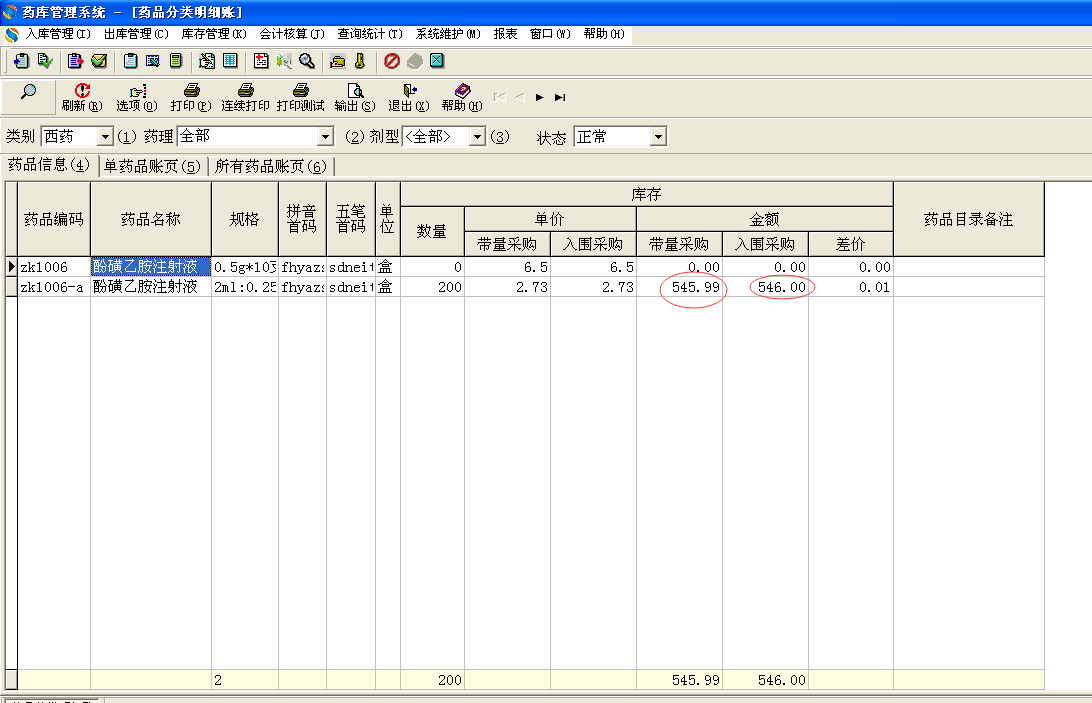Click the clipboard-with-blue-arrow toolbar icon
Viewport: 1092px width, 703px height.
click(x=22, y=61)
